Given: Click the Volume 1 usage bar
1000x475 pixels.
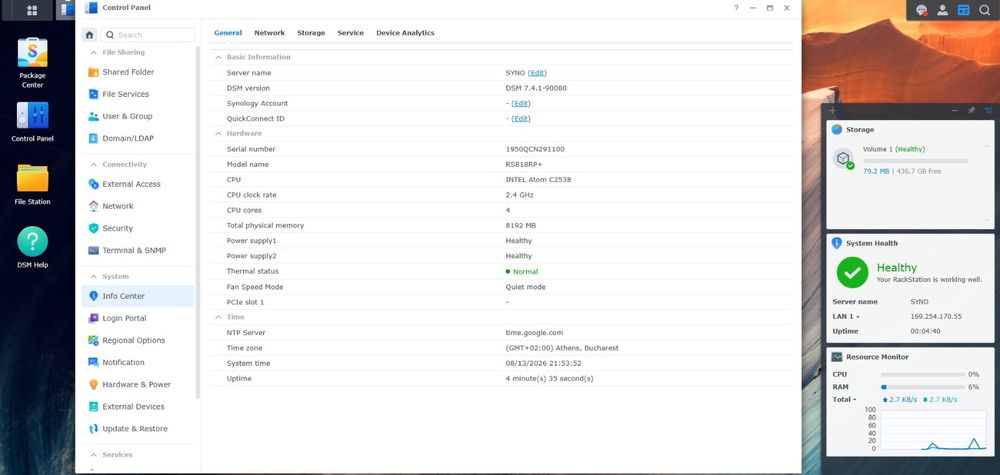Looking at the screenshot, I should 915,161.
